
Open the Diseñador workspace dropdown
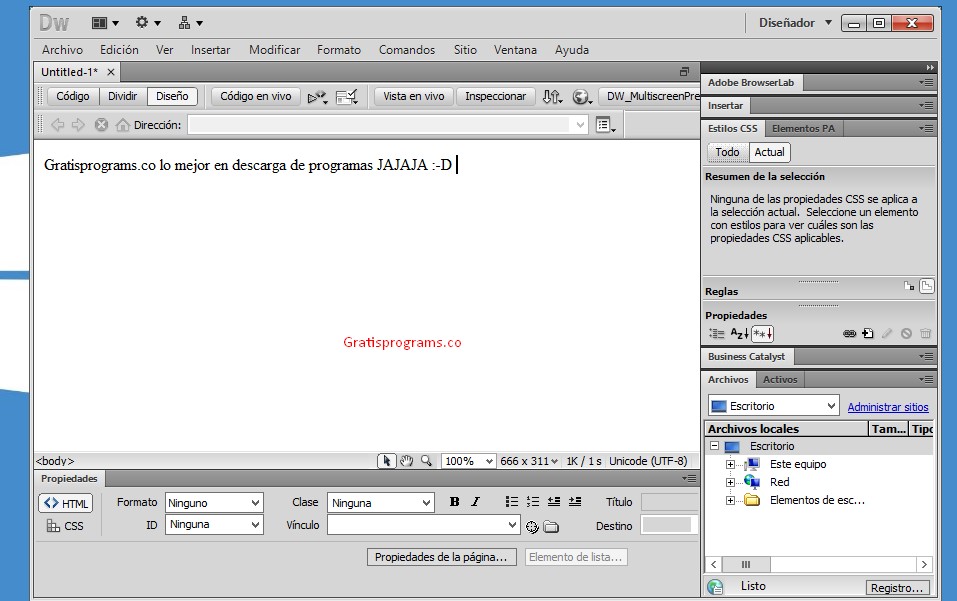[x=795, y=23]
